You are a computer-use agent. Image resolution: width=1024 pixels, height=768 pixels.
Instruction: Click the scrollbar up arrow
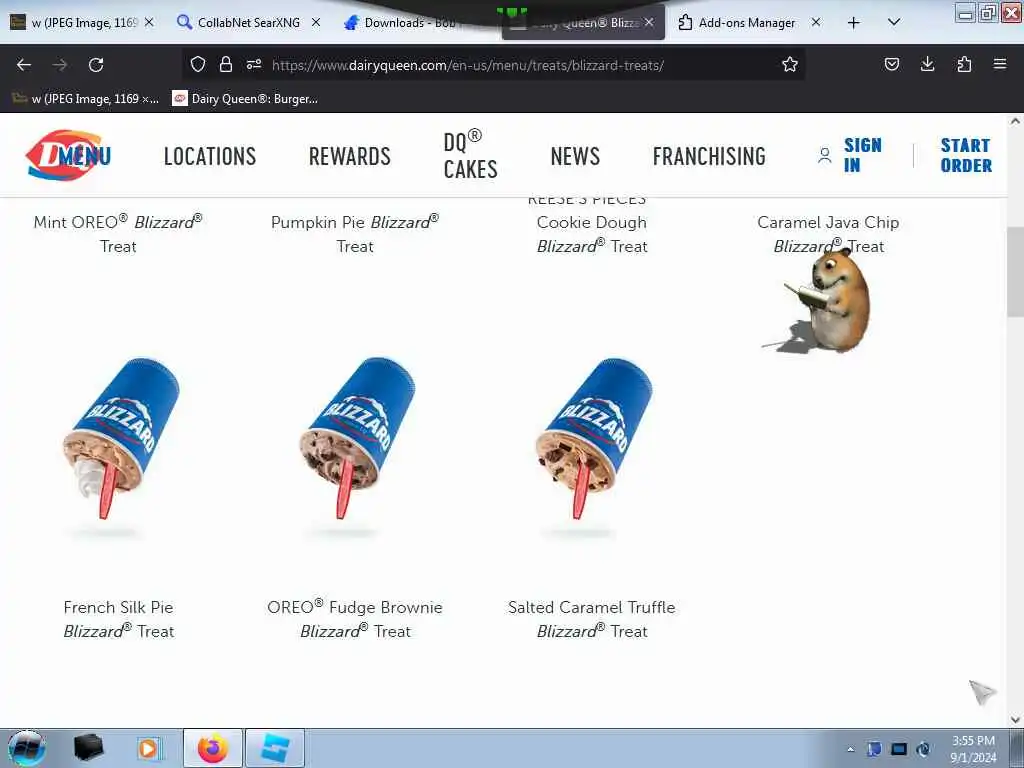[x=1015, y=121]
